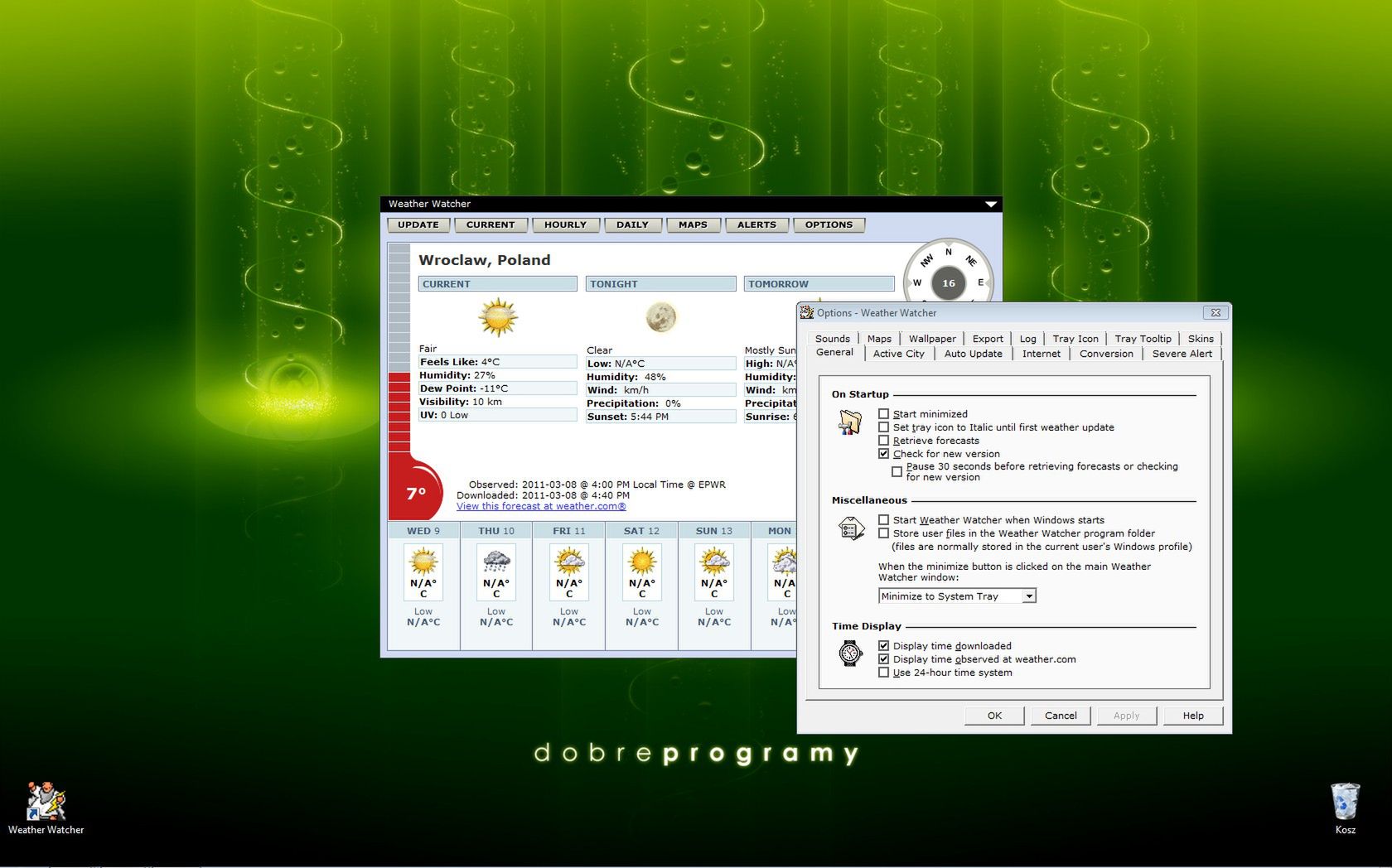Click the THU 10 rainy cloud forecast icon
The width and height of the screenshot is (1392, 868).
click(x=496, y=561)
